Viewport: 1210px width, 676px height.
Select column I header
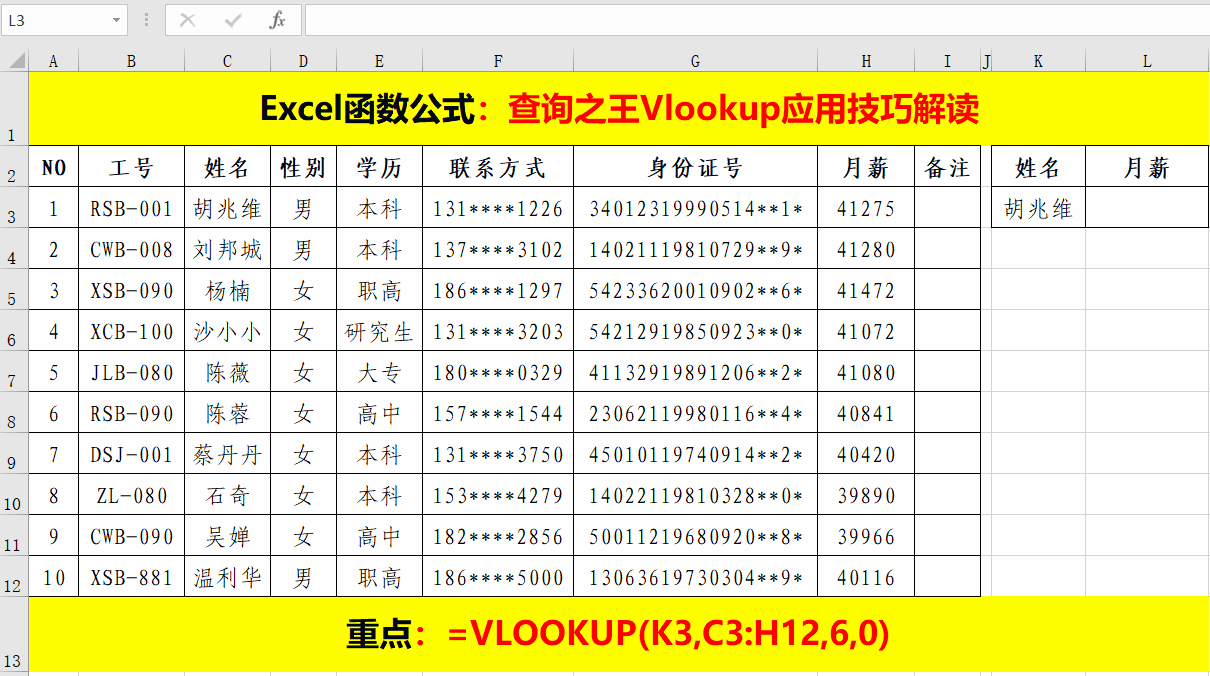[x=948, y=62]
